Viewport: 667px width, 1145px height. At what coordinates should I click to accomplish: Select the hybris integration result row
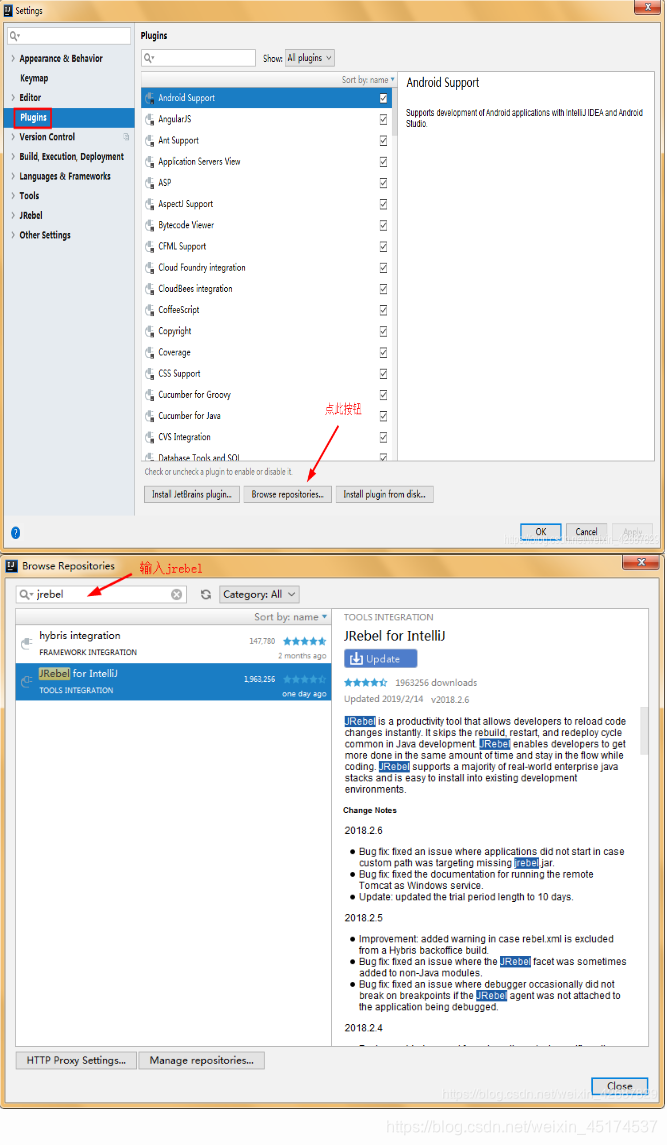pos(173,644)
